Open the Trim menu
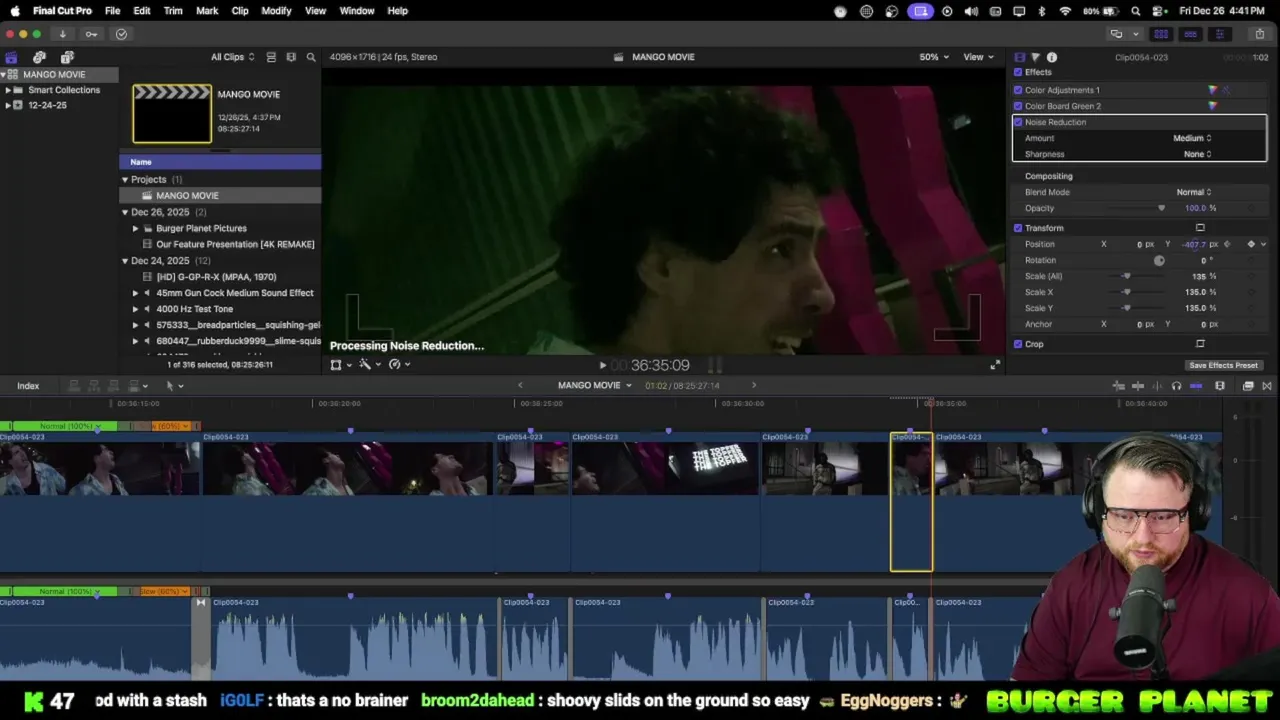The image size is (1280, 720). coord(173,11)
